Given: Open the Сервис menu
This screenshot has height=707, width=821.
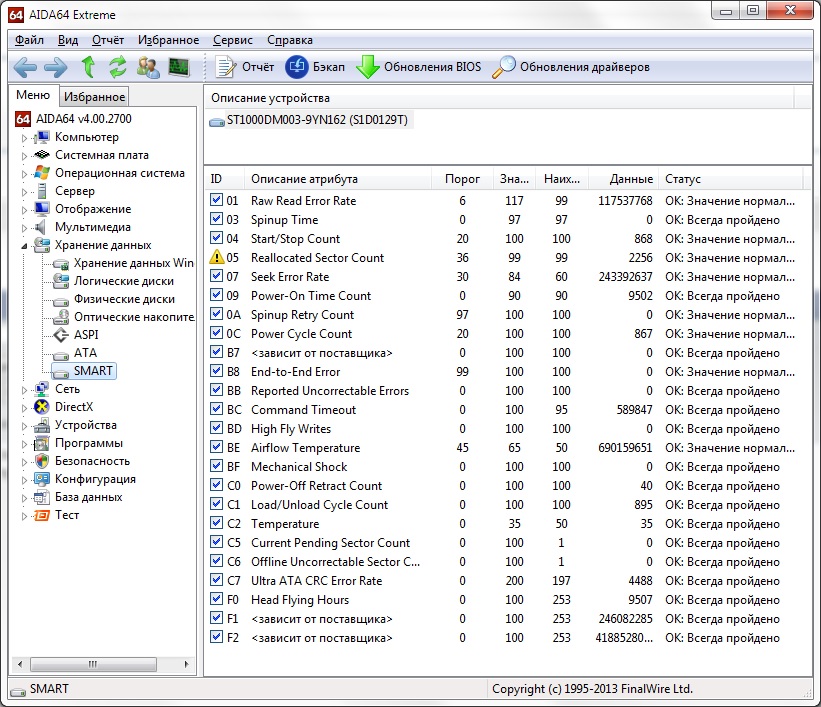Looking at the screenshot, I should pos(232,40).
